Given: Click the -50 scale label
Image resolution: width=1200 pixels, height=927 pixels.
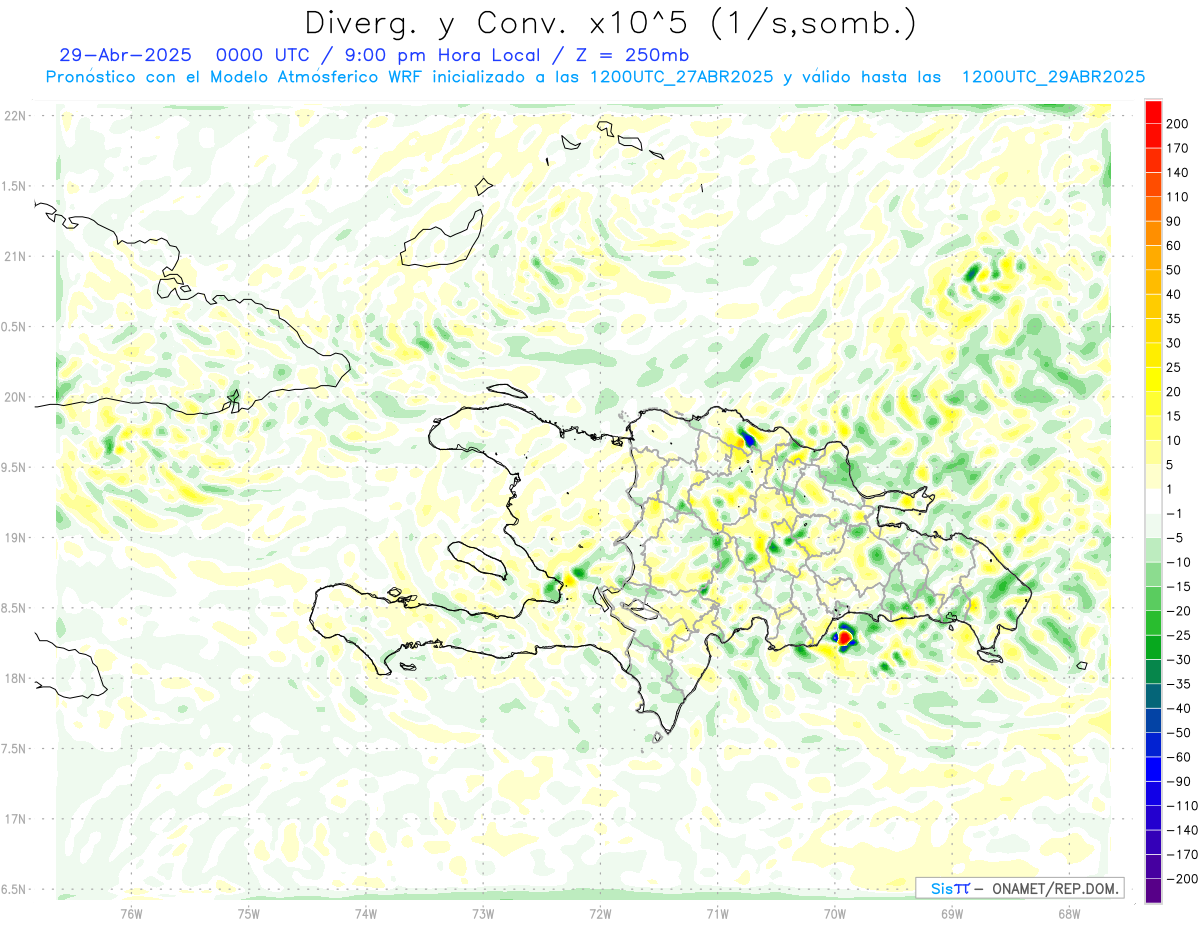Looking at the screenshot, I should [x=1176, y=733].
